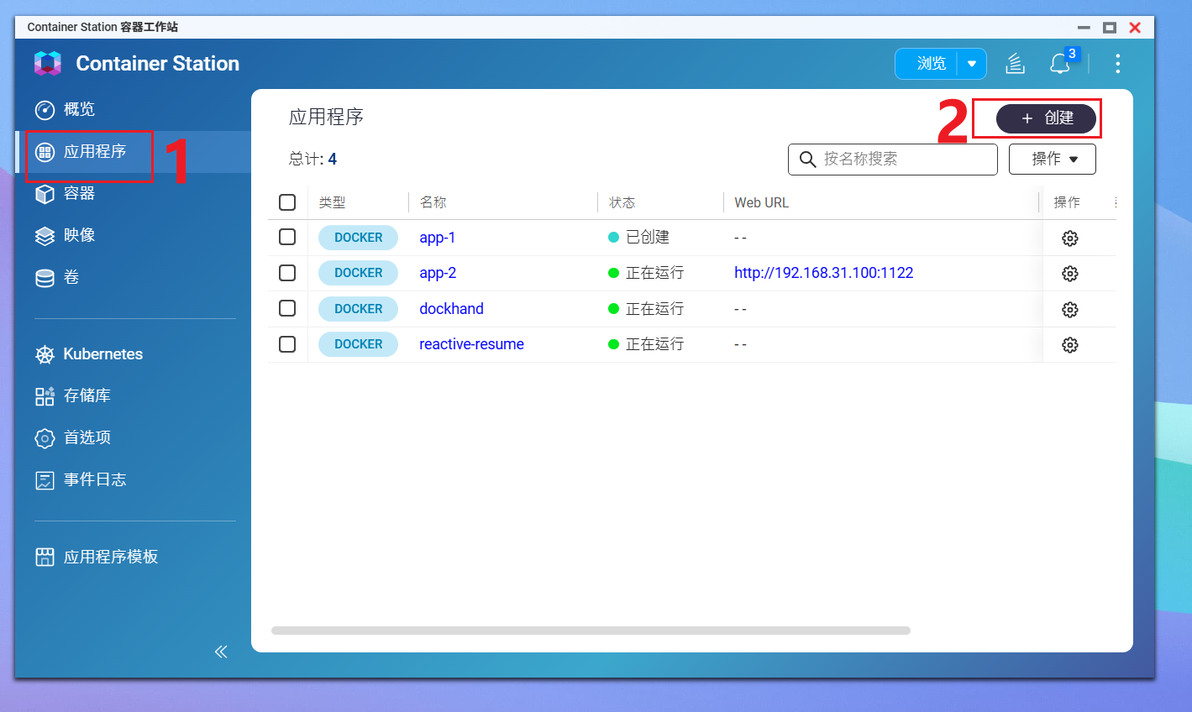
Task: Click the search magnifier icon
Action: tap(807, 160)
